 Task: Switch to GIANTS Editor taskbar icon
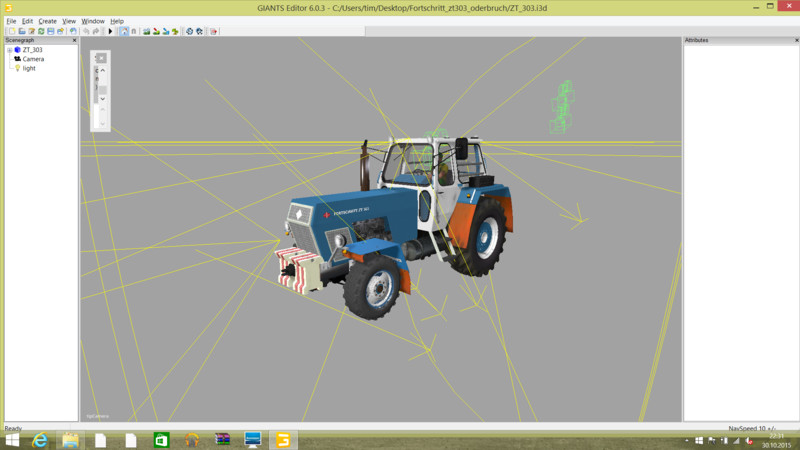click(283, 440)
